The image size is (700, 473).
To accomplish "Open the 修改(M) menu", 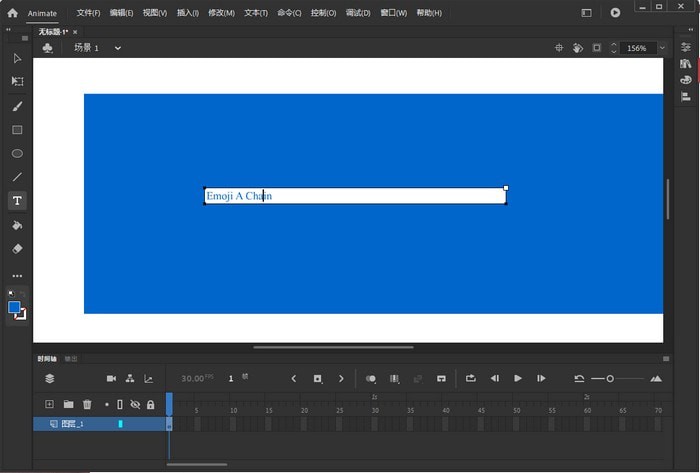I will tap(221, 13).
